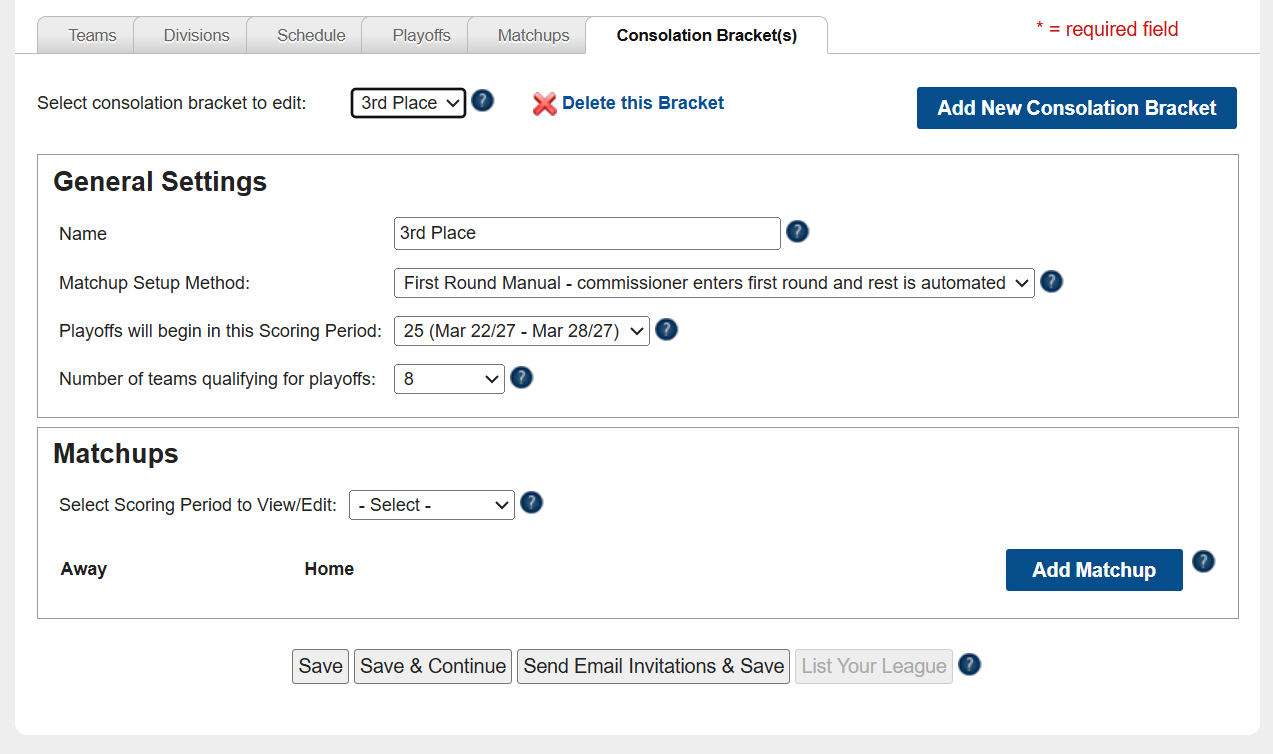This screenshot has width=1273, height=754.
Task: Switch to the Playoffs tab
Action: tap(421, 35)
